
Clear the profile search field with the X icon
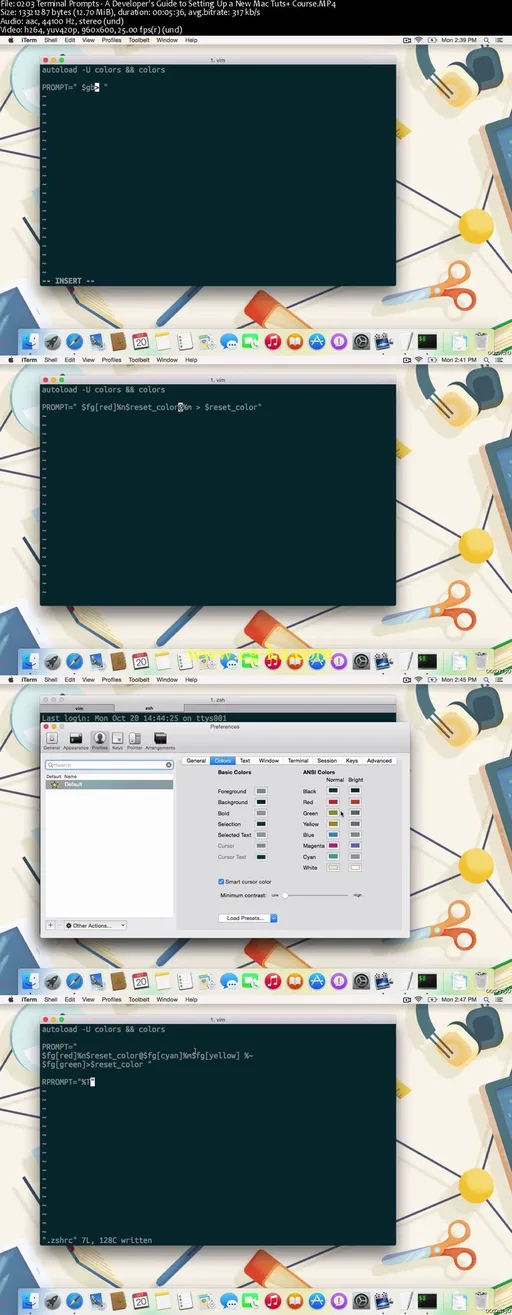point(169,765)
